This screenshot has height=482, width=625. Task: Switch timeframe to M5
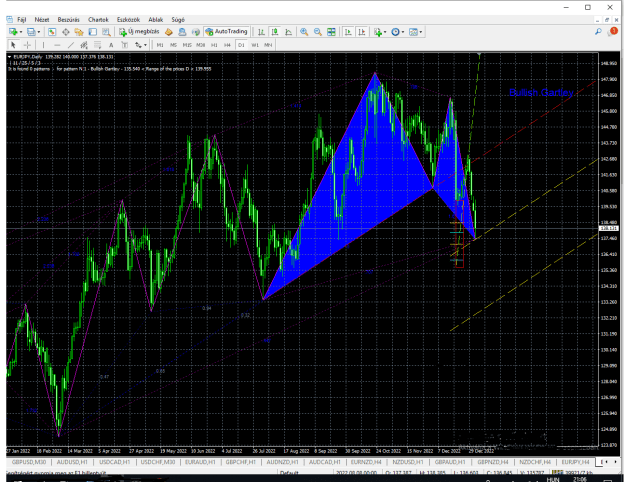(173, 45)
